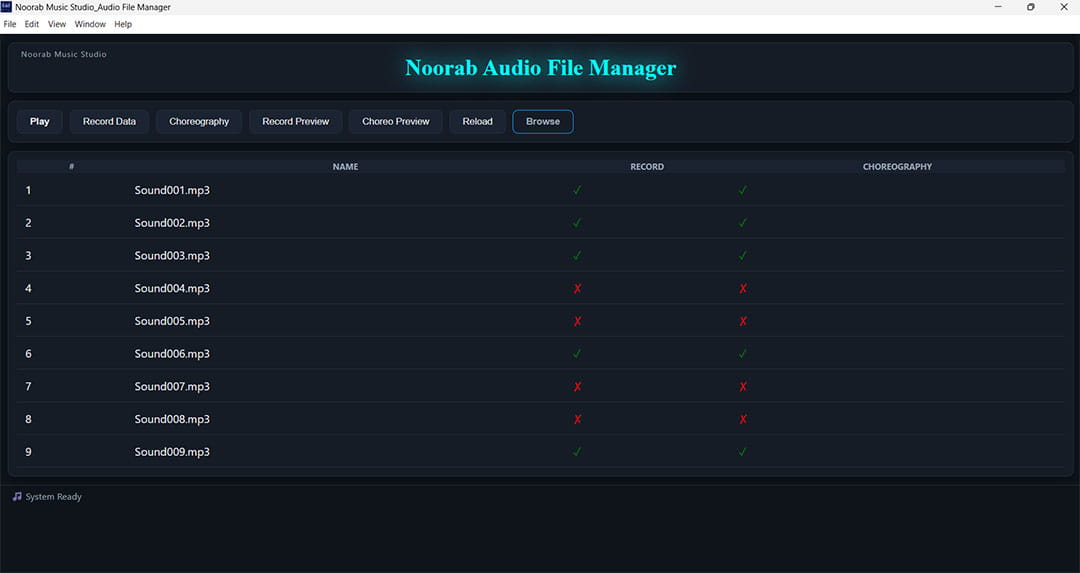Click the Play button
The height and width of the screenshot is (573, 1080).
(39, 121)
